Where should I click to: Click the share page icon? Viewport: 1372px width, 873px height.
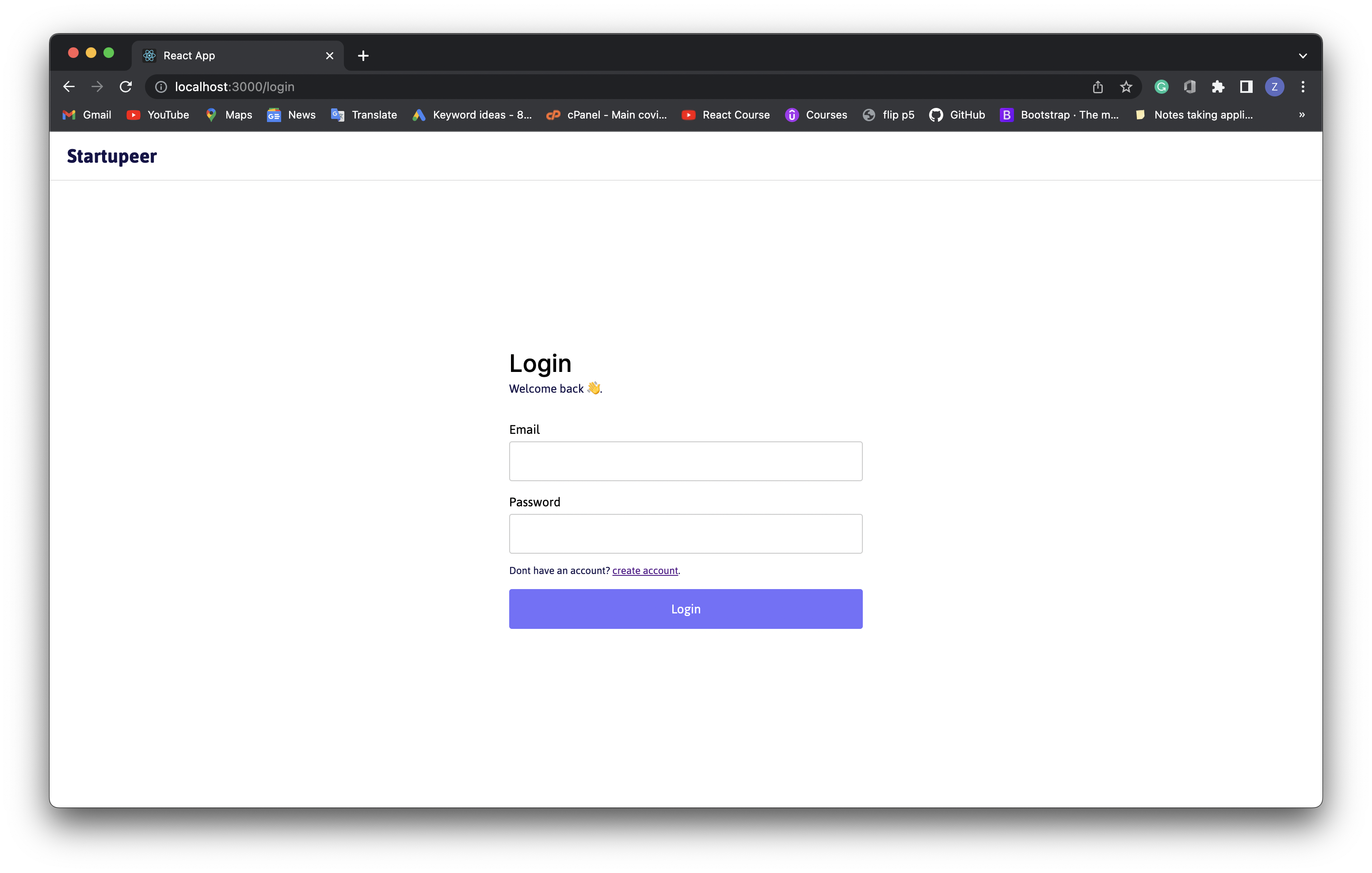coord(1098,87)
